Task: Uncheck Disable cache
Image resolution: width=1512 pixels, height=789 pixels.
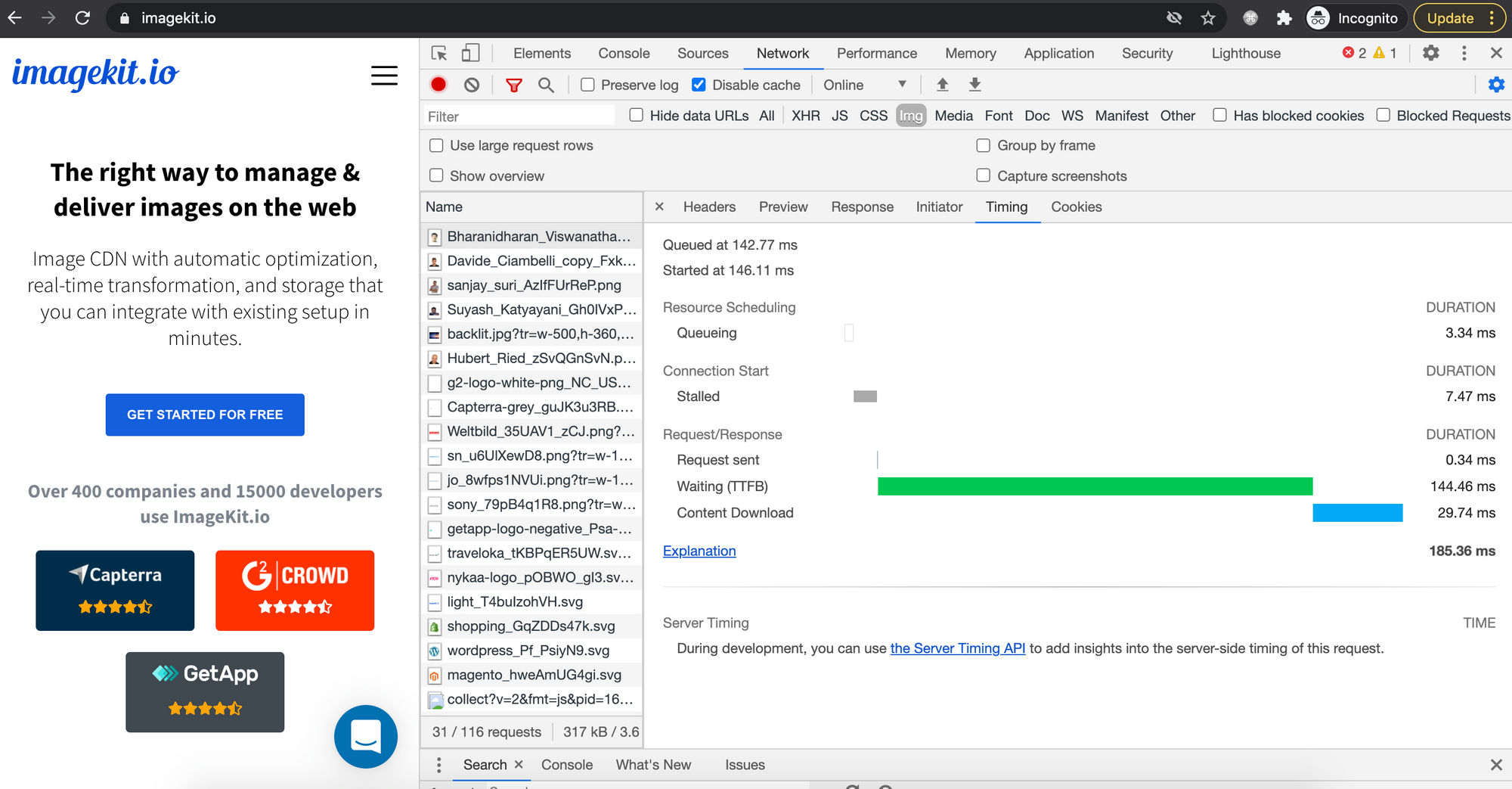Action: click(x=699, y=85)
